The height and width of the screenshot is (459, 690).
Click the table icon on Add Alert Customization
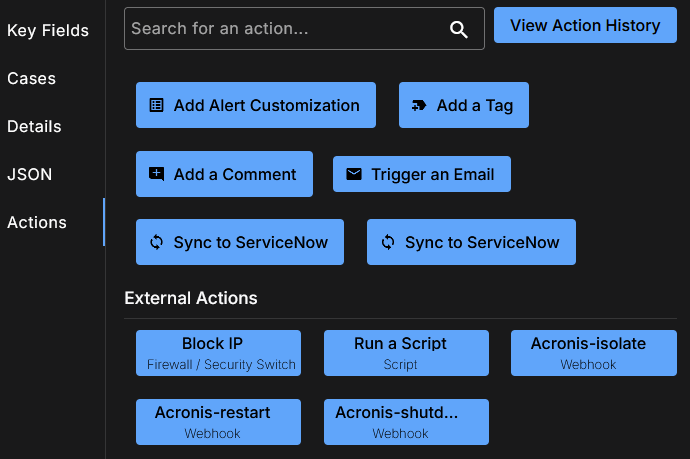click(156, 105)
